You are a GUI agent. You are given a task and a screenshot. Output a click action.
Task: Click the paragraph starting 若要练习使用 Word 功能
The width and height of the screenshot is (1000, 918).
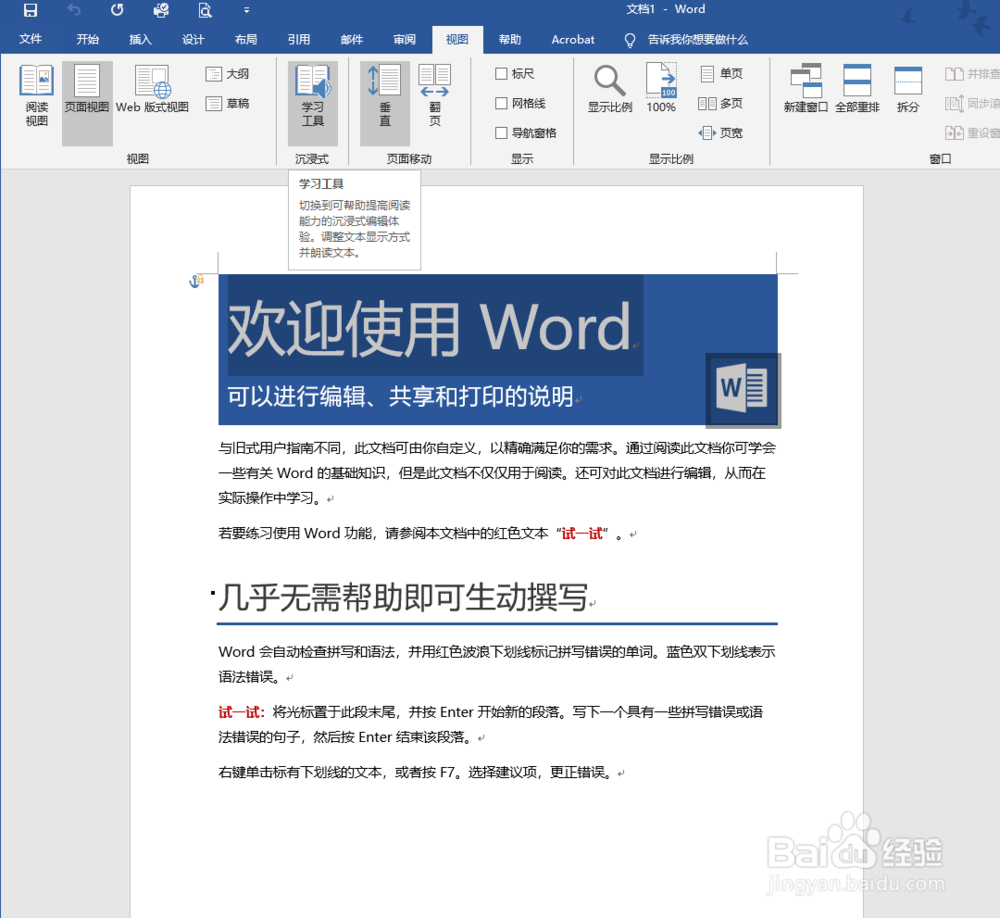(x=427, y=533)
